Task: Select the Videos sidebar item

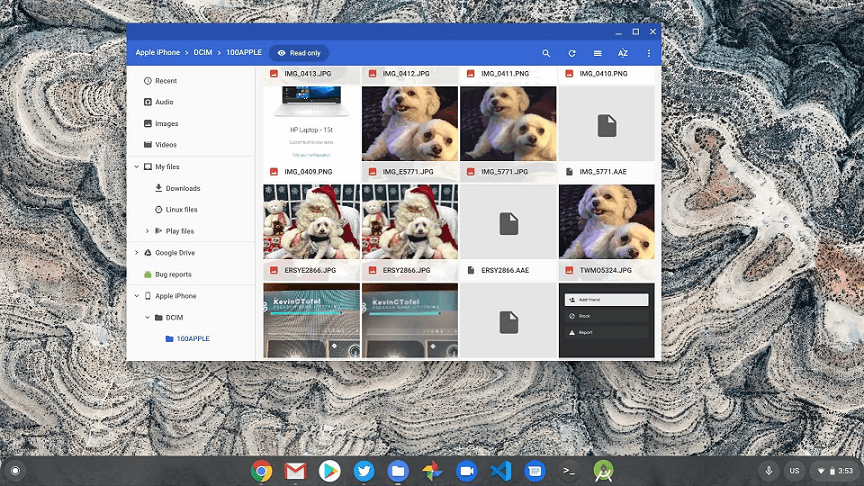Action: [165, 145]
